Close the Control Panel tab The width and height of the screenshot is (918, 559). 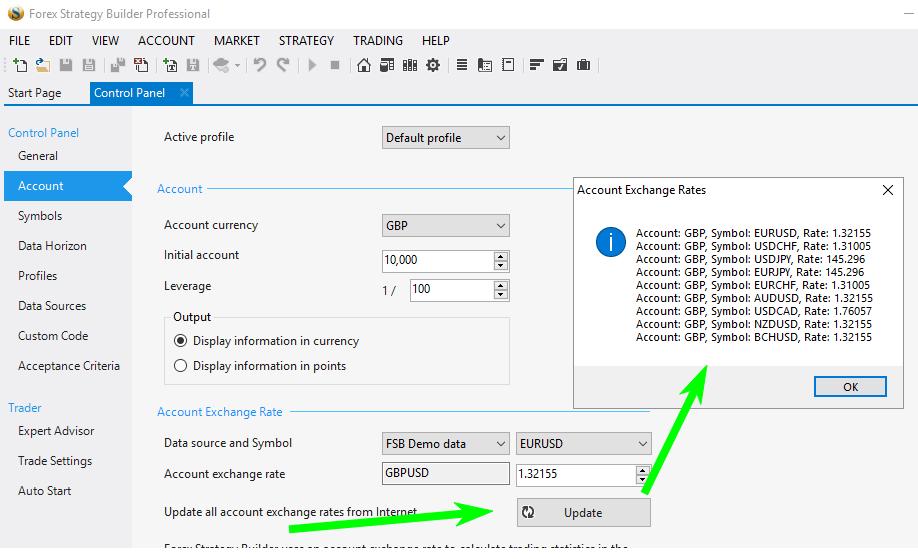click(184, 92)
